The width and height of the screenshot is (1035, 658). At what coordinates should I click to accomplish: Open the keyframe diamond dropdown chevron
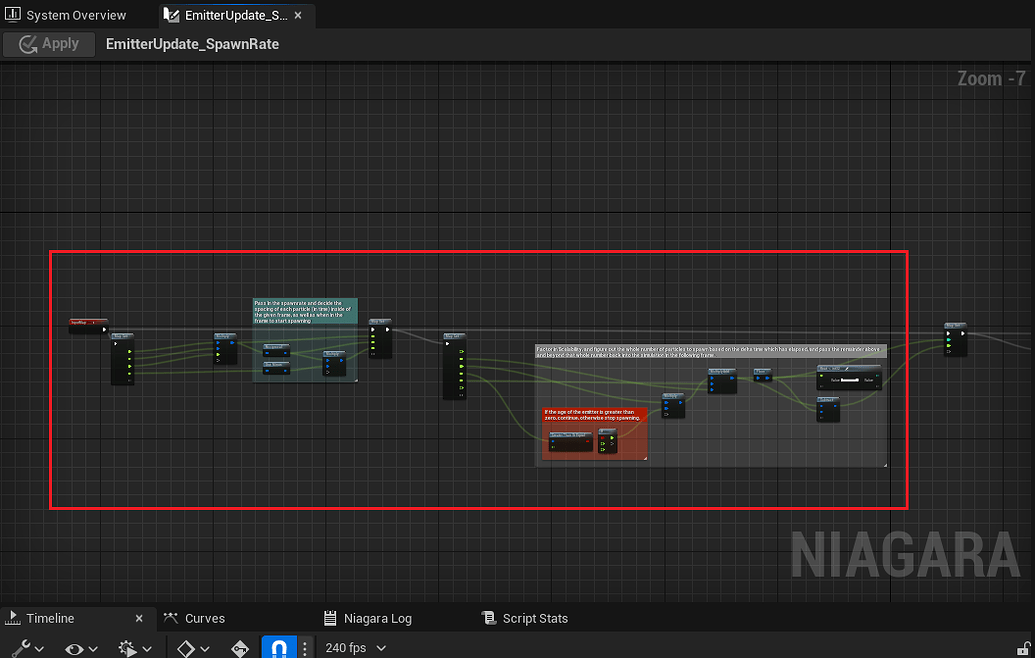(x=205, y=646)
